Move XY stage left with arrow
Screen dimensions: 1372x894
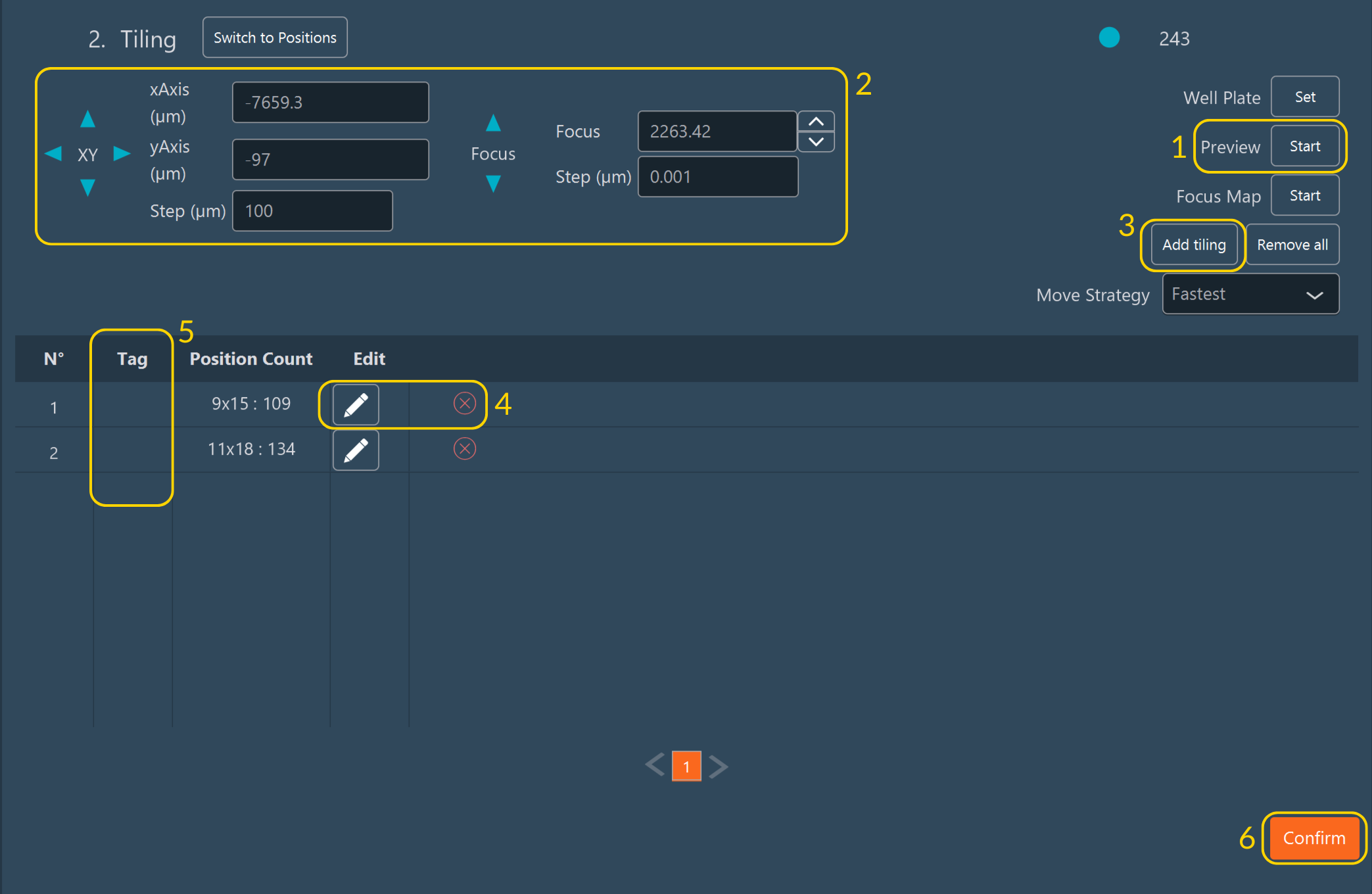[53, 154]
